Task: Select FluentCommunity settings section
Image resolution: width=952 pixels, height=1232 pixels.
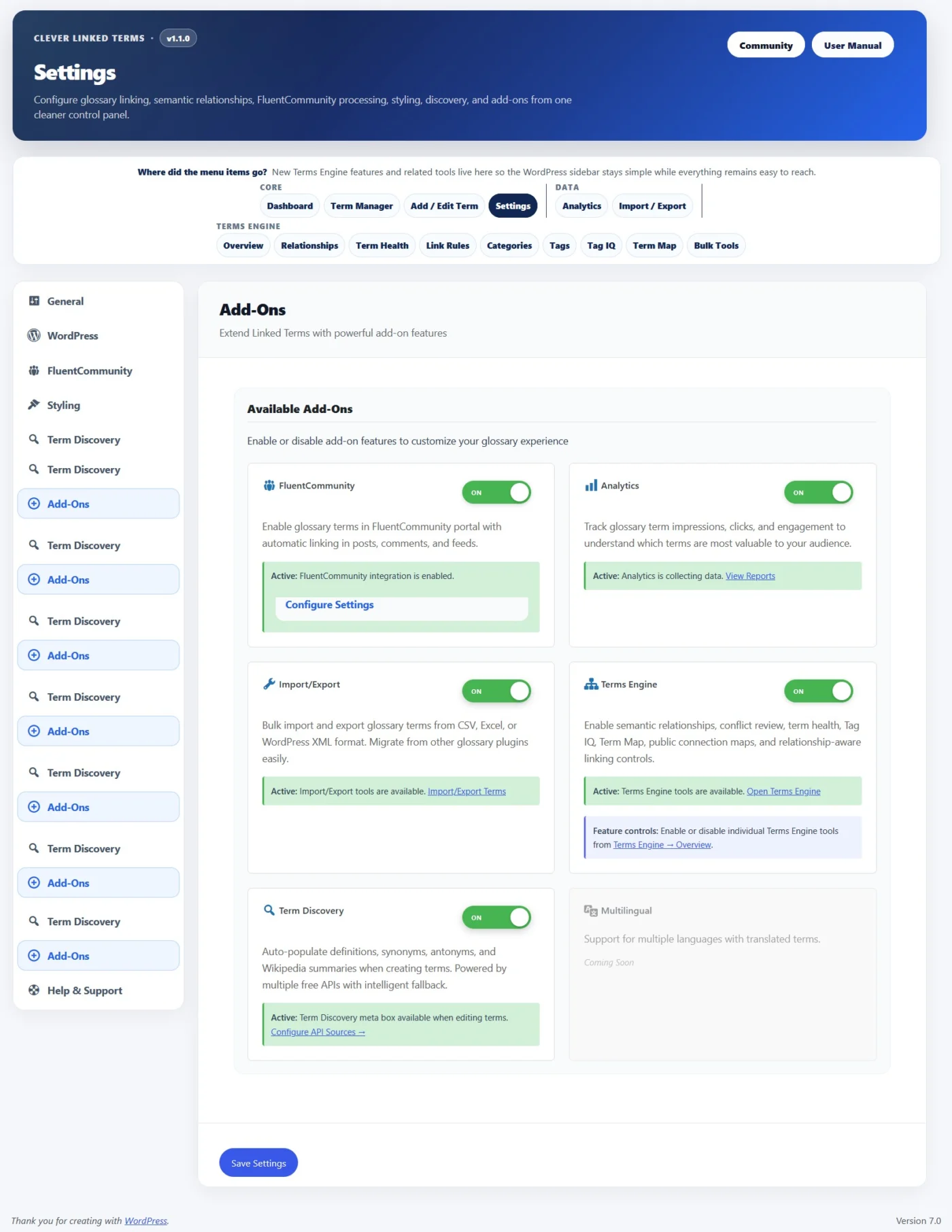Action: pos(99,371)
